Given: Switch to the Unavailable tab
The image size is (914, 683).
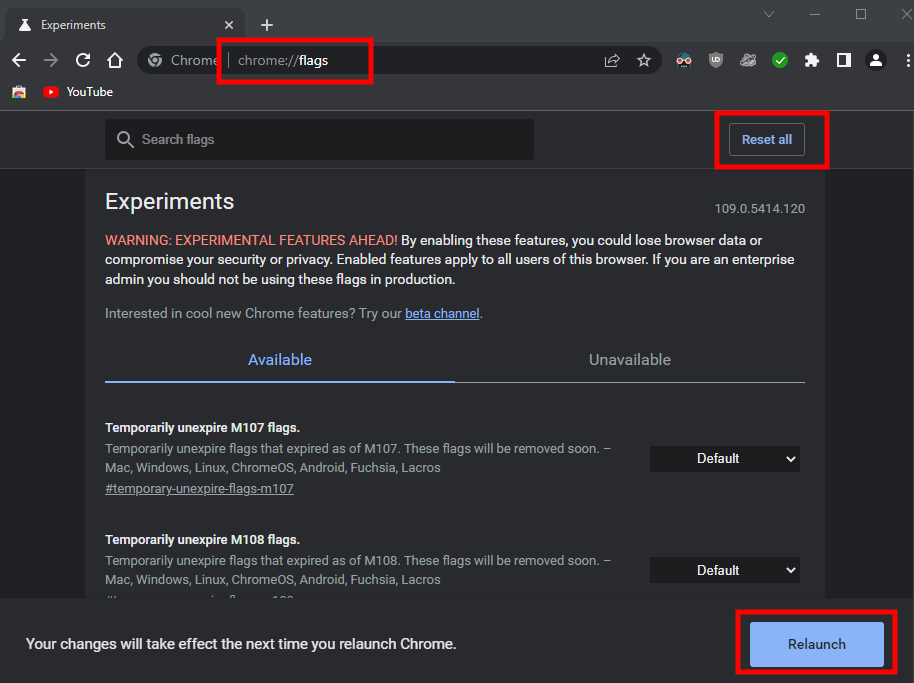Looking at the screenshot, I should tap(630, 360).
